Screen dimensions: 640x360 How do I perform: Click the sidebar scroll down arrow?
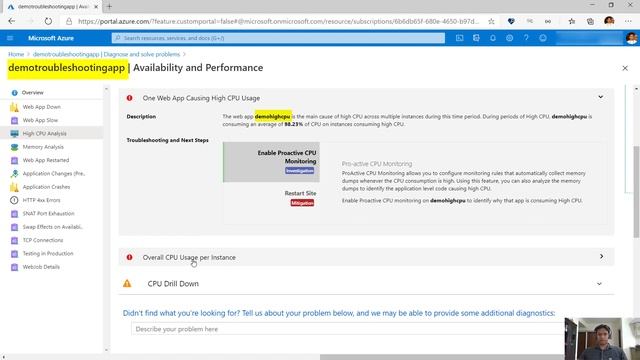click(x=107, y=350)
